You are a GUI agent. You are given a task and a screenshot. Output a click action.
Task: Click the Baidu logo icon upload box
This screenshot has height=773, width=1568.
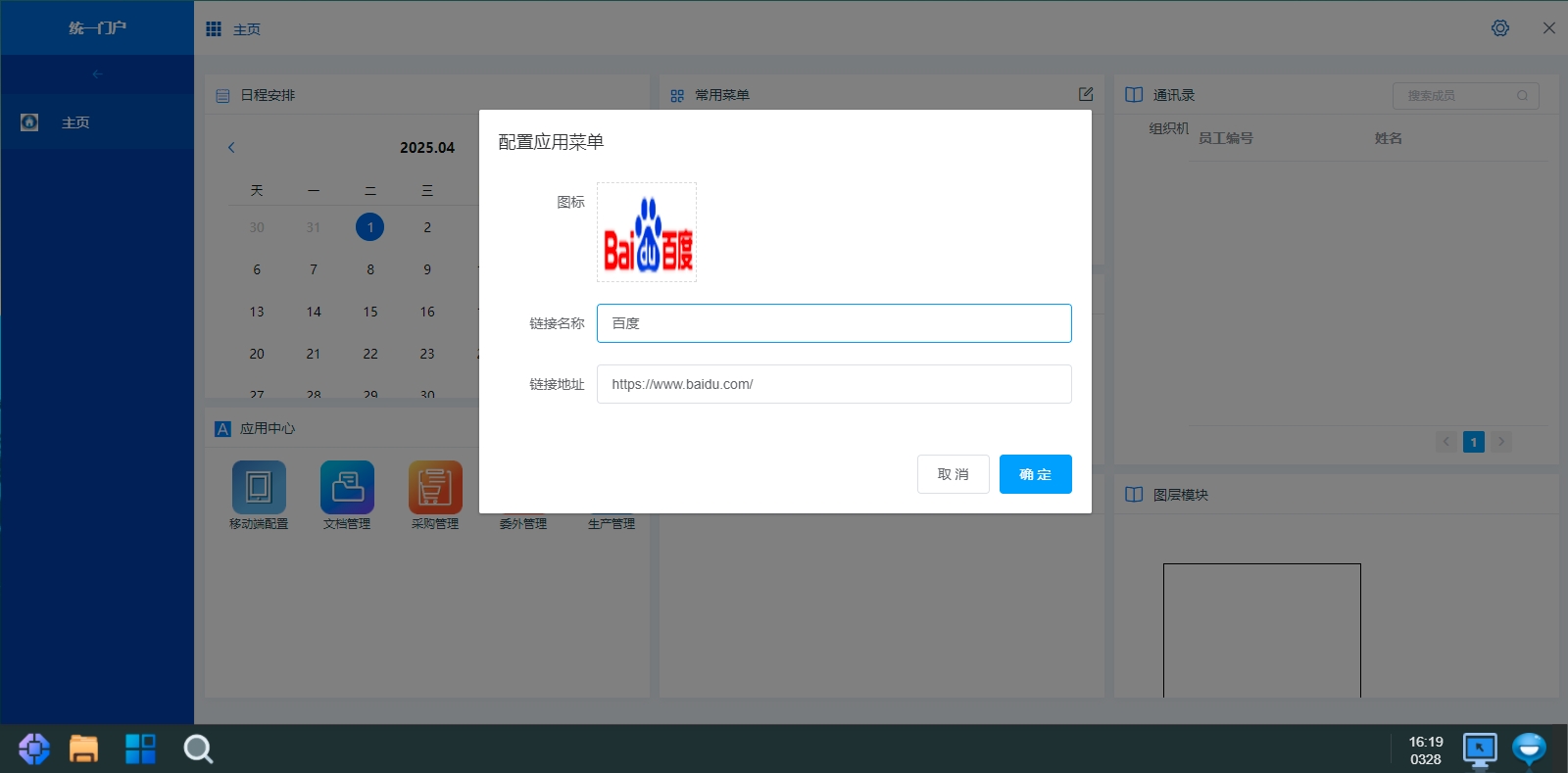click(647, 232)
